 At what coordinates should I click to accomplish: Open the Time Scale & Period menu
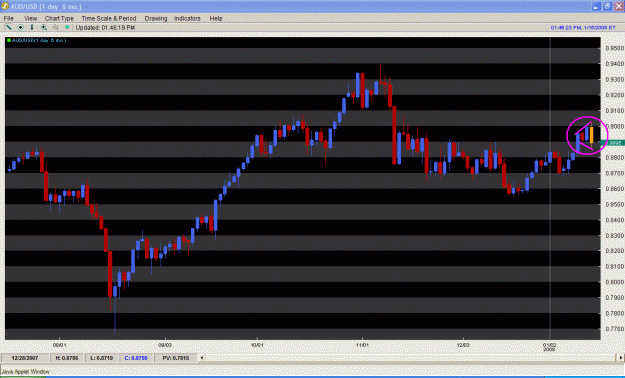pyautogui.click(x=109, y=18)
